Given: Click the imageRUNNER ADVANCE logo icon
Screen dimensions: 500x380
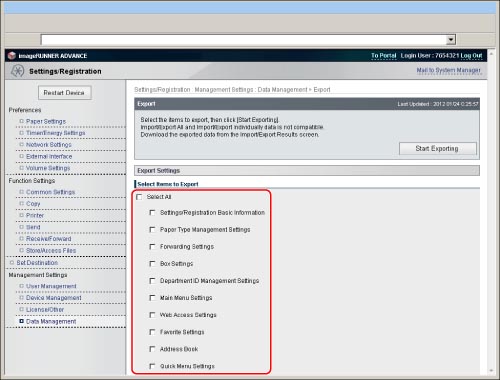Looking at the screenshot, I should click(12, 55).
